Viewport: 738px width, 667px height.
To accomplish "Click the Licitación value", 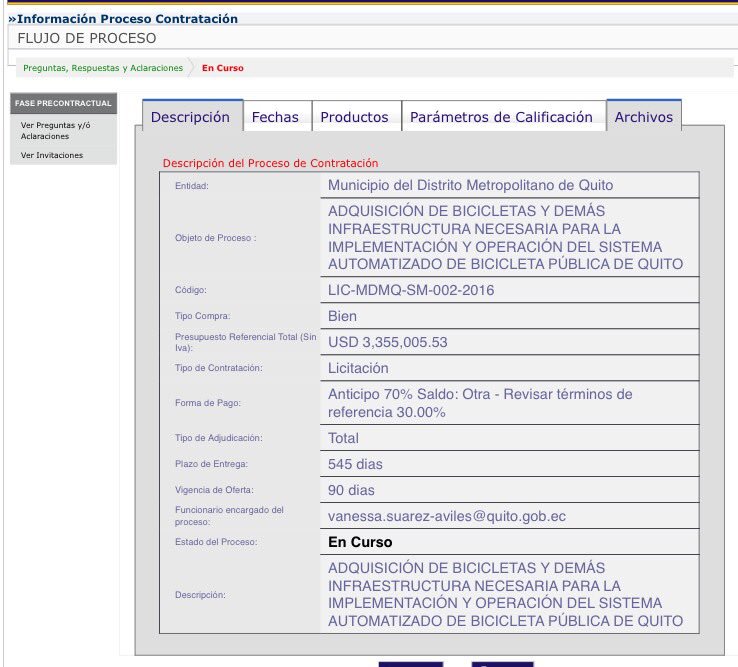I will [358, 368].
